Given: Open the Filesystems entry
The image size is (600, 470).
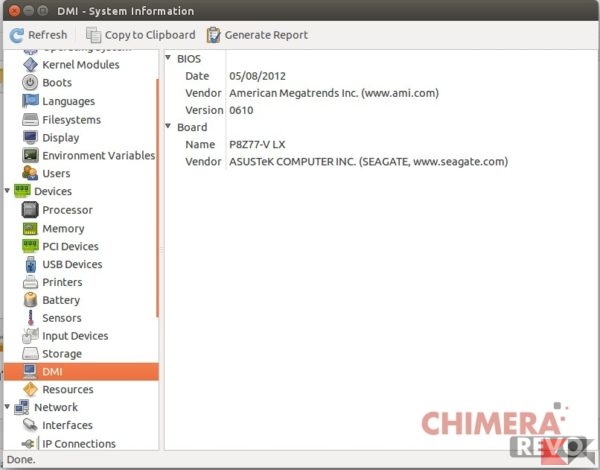Looking at the screenshot, I should point(72,120).
